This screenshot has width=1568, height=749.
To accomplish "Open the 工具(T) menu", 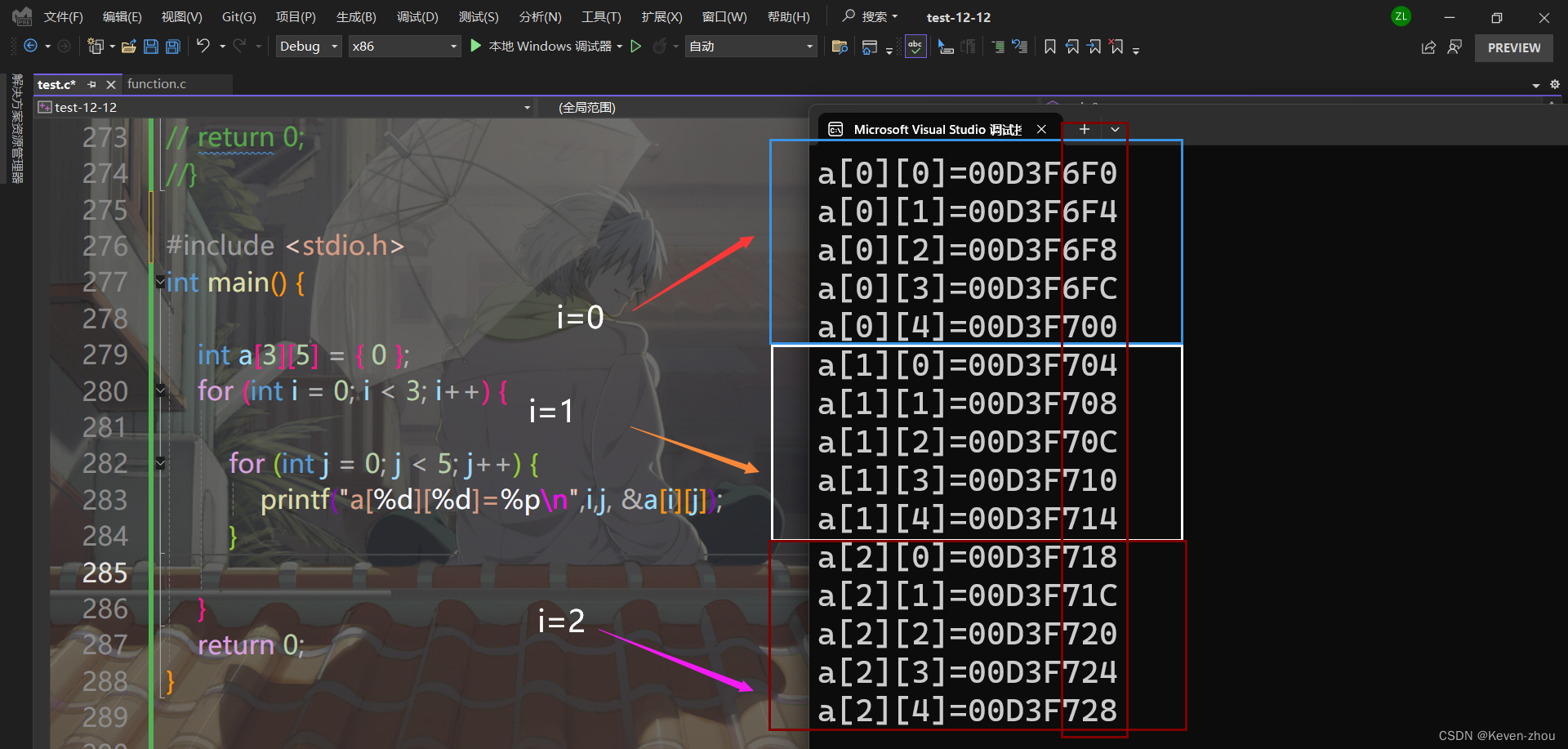I will (601, 16).
